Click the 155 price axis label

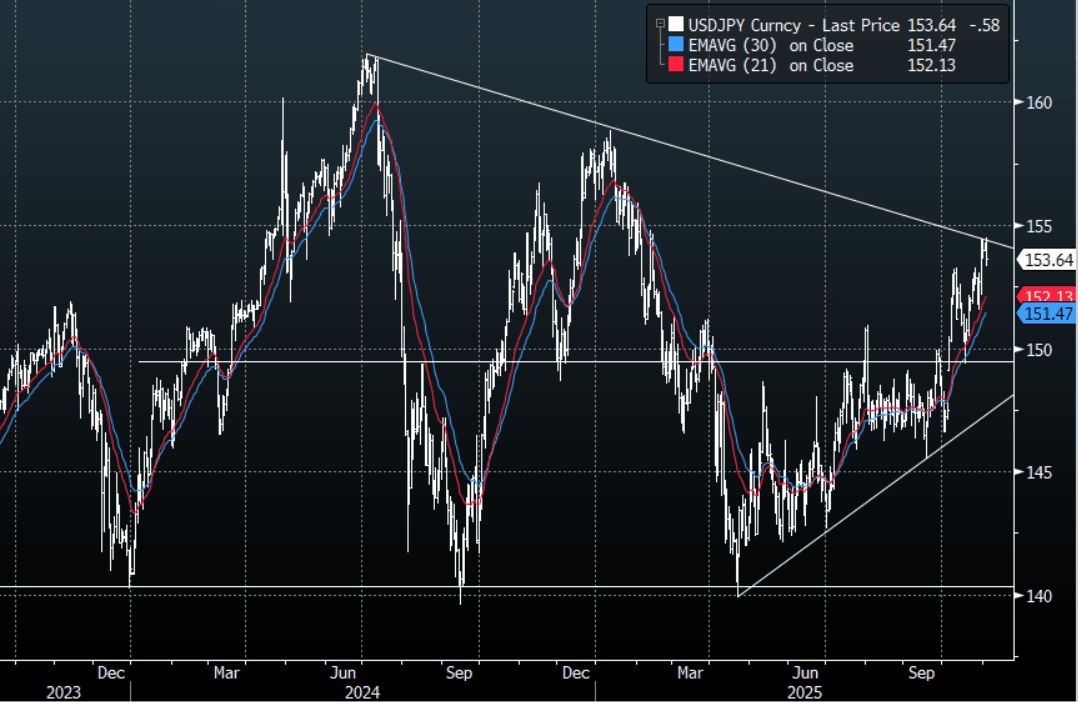(x=1039, y=226)
